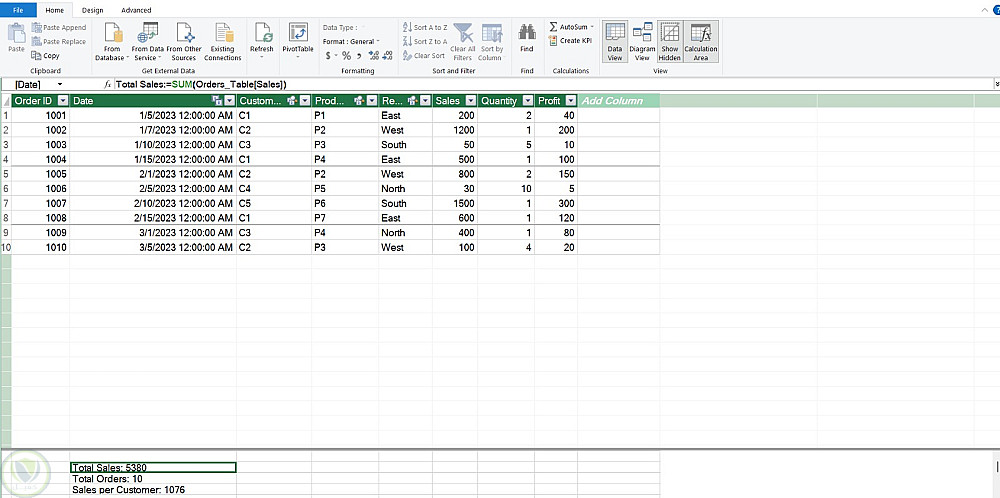
Task: Open the AutoSum dropdown arrow
Action: [592, 27]
